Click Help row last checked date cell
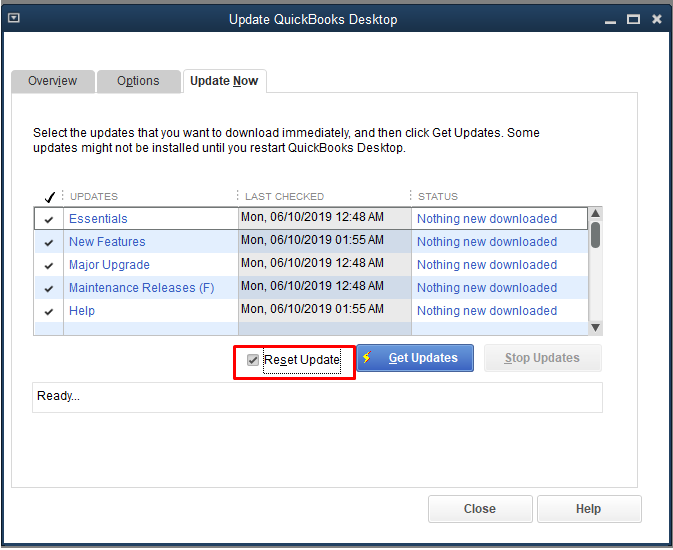This screenshot has height=550, width=673. [324, 310]
